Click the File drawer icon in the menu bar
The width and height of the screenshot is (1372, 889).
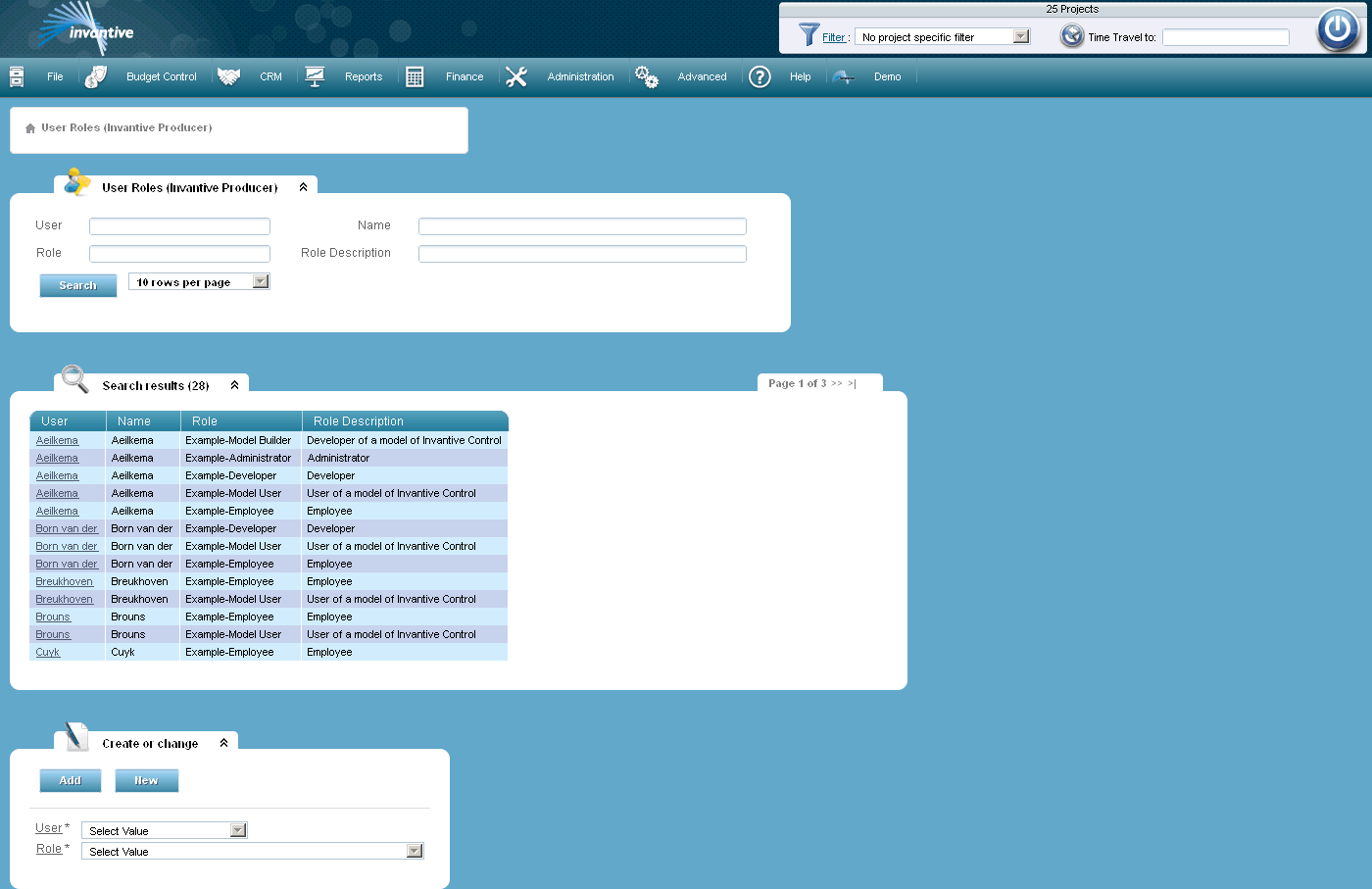[x=16, y=75]
